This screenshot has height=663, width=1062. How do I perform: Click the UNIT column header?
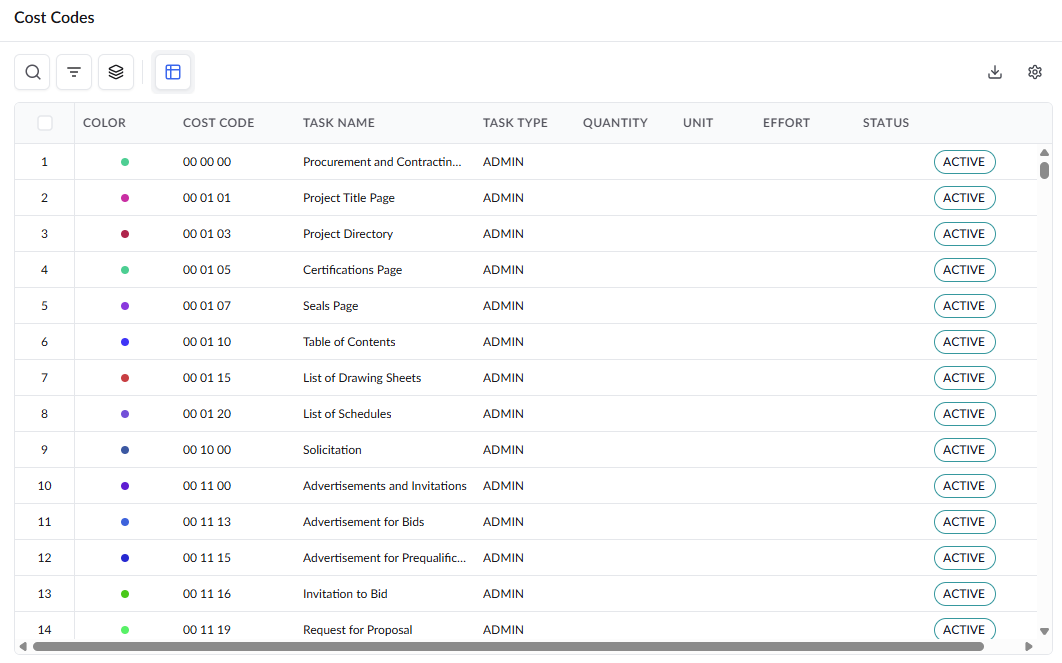tap(698, 123)
